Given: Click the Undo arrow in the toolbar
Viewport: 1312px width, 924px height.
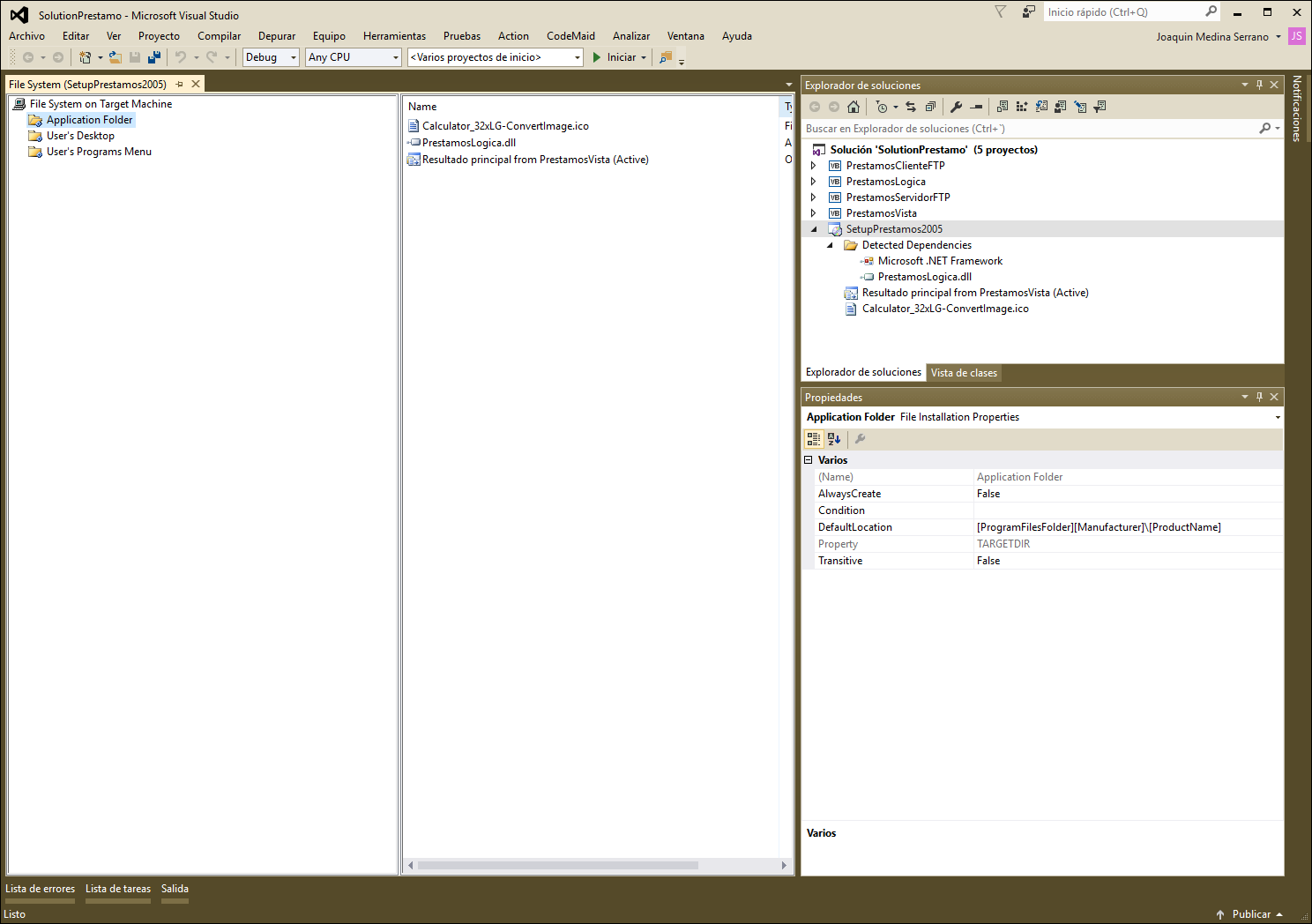Looking at the screenshot, I should [x=181, y=57].
